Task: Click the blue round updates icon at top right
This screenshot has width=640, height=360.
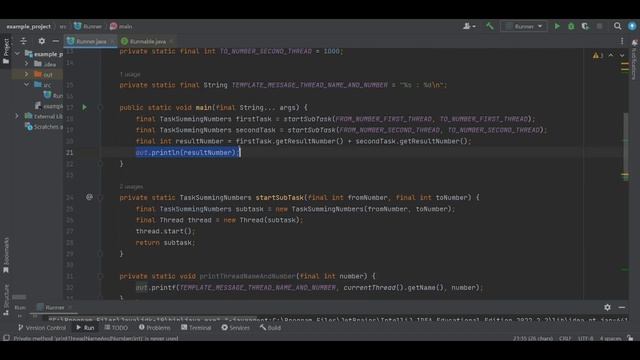Action: tap(632, 26)
